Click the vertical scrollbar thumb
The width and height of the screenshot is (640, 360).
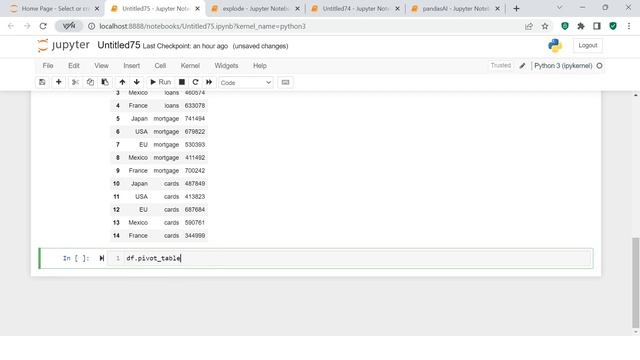pos(636,282)
